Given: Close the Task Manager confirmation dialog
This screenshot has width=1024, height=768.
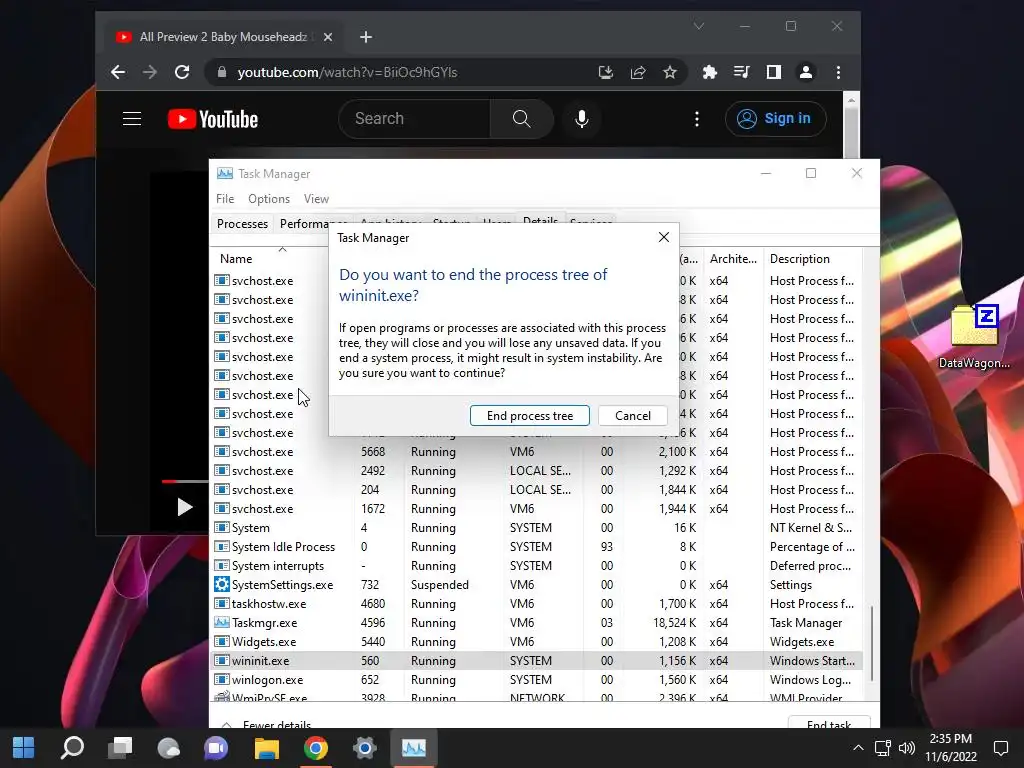Looking at the screenshot, I should click(664, 237).
